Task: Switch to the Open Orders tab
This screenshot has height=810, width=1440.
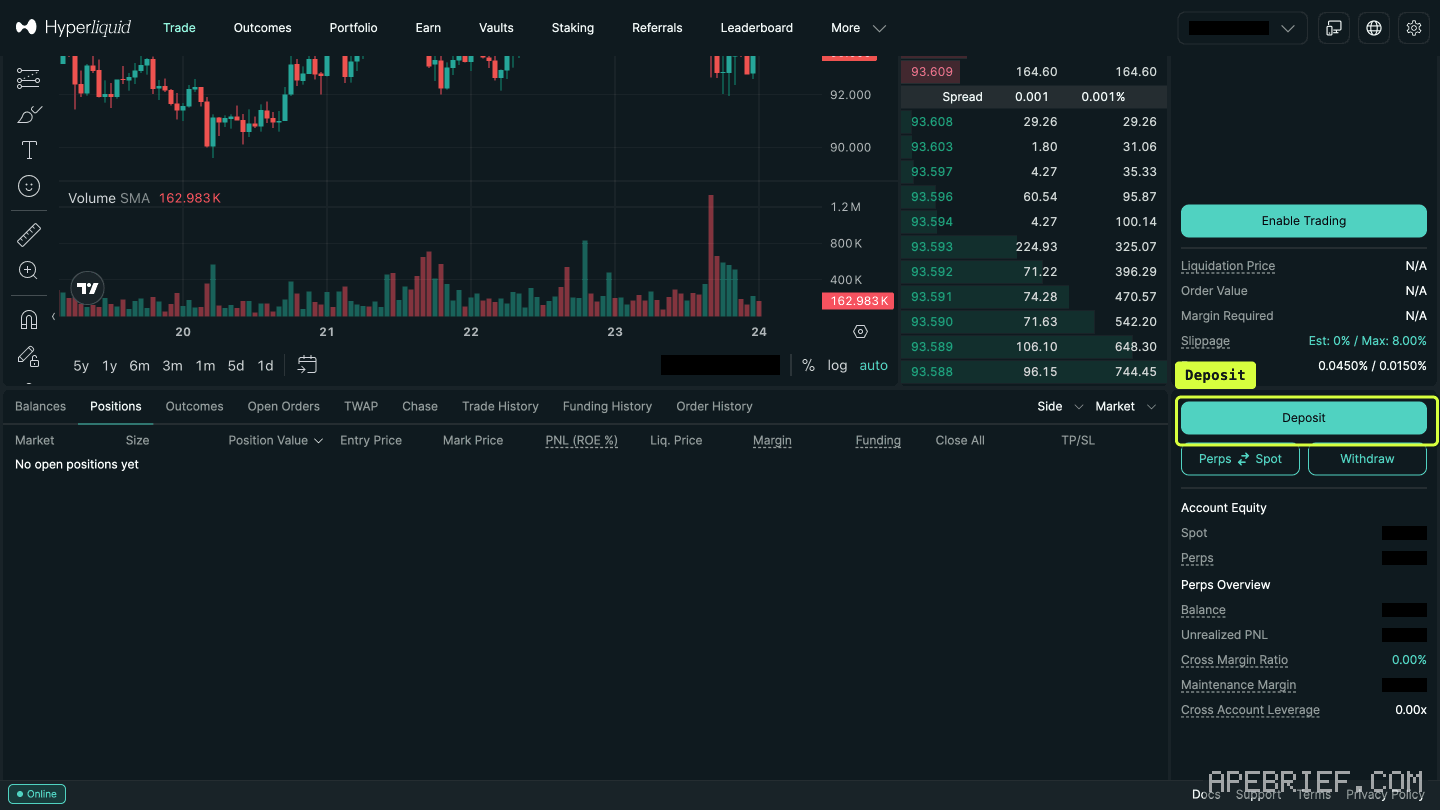Action: pos(284,406)
